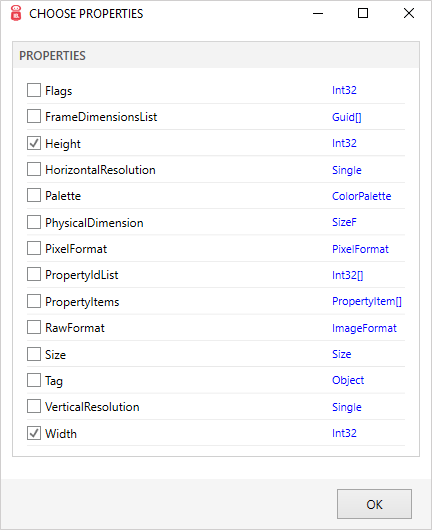Click the PixelFormat type in the blue type column
This screenshot has width=432, height=530.
(x=360, y=249)
